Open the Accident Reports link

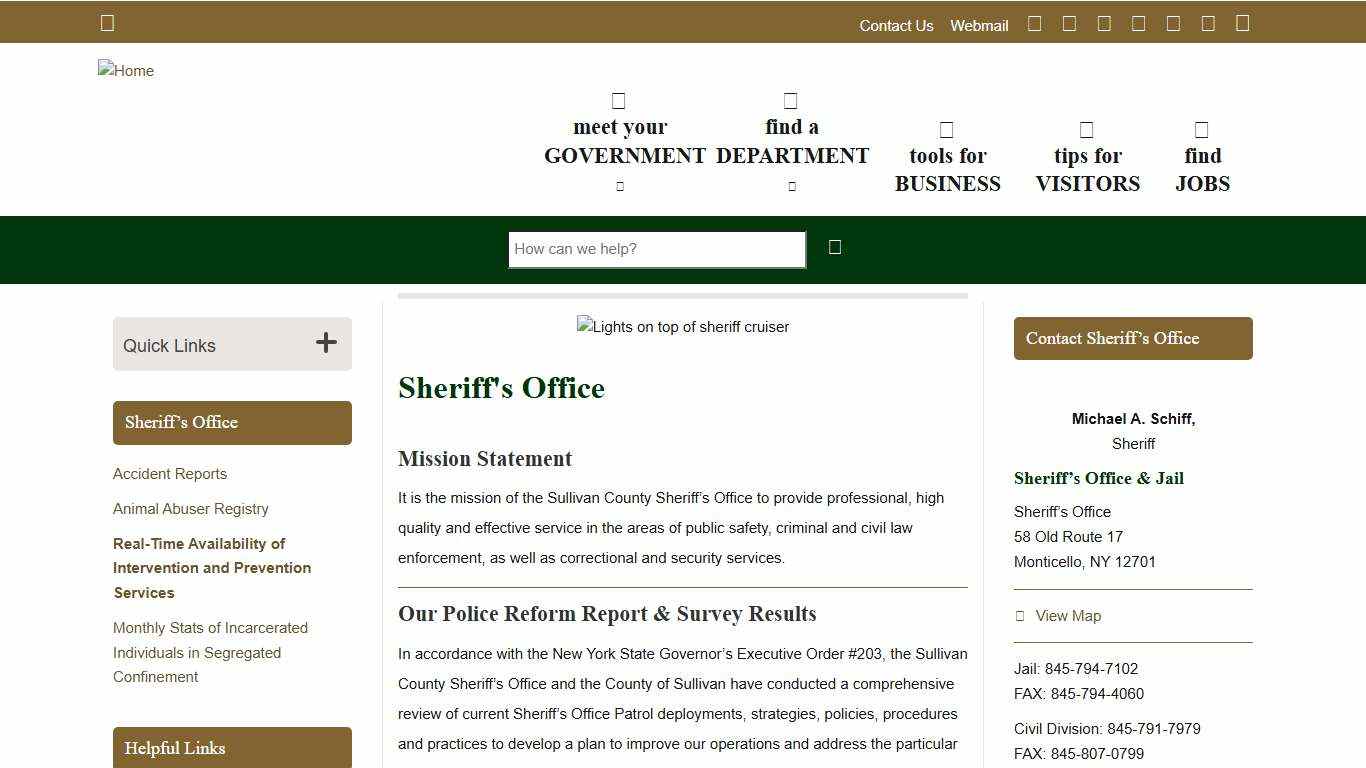[169, 473]
